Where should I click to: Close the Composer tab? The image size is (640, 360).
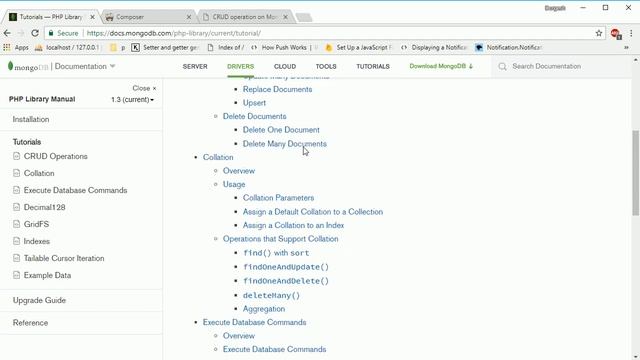click(189, 17)
